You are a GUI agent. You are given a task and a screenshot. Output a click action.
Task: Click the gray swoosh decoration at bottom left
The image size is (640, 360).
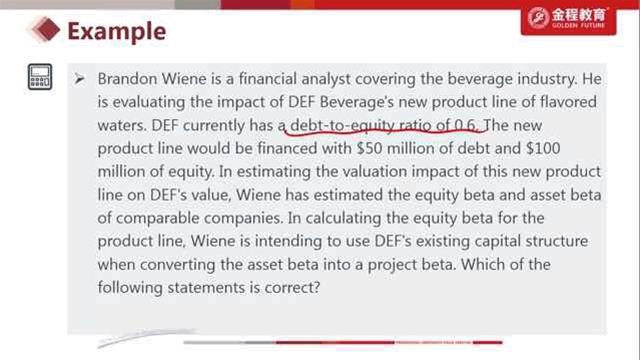(x=147, y=338)
